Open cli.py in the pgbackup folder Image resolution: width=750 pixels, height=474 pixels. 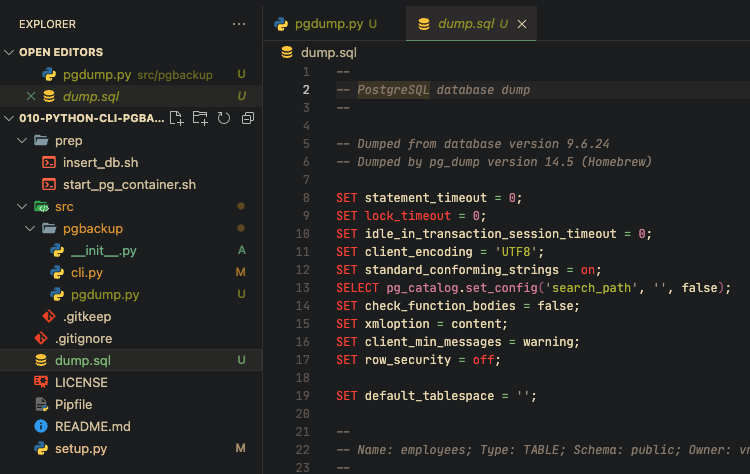[87, 272]
